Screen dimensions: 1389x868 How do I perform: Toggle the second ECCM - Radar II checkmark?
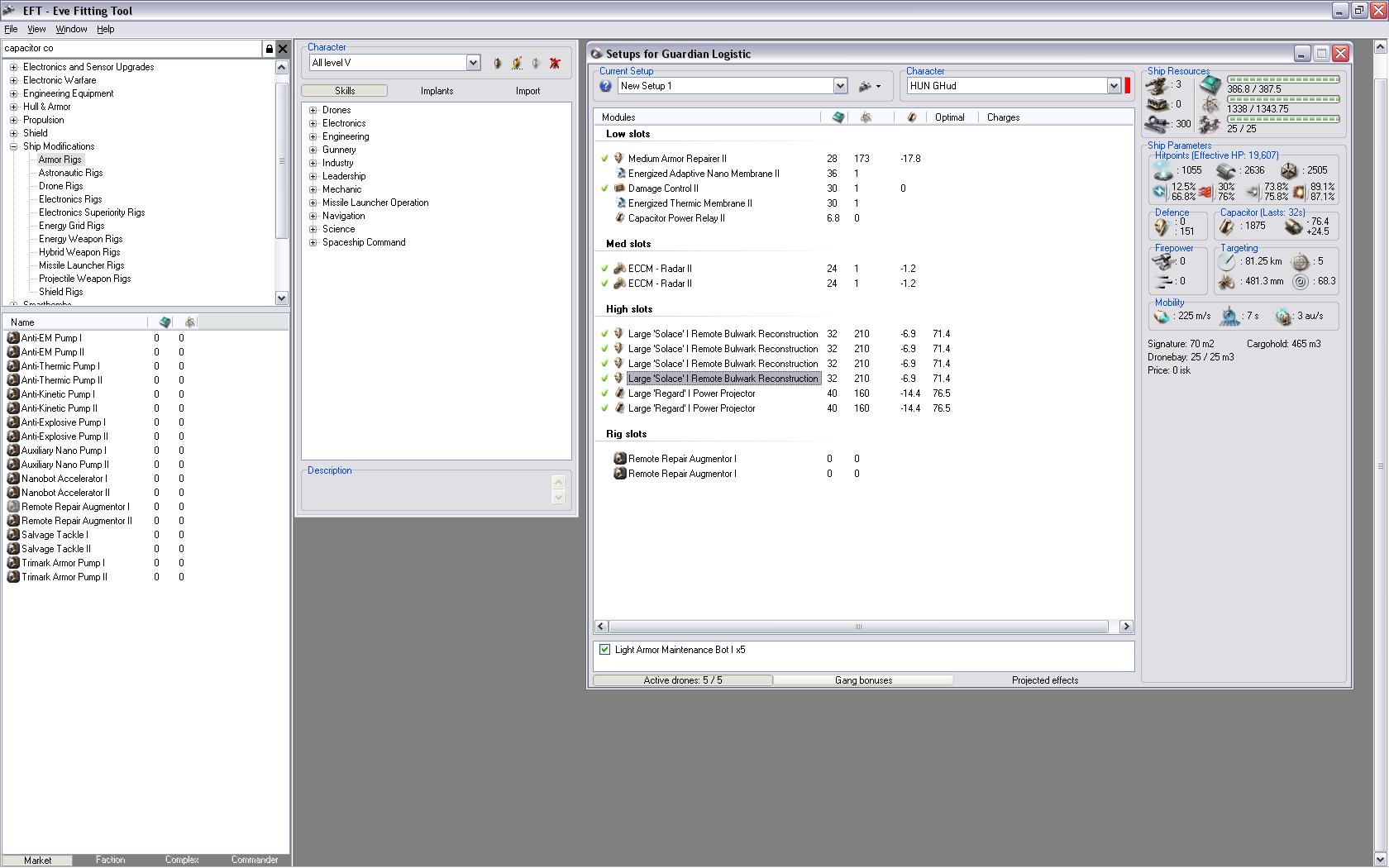604,284
